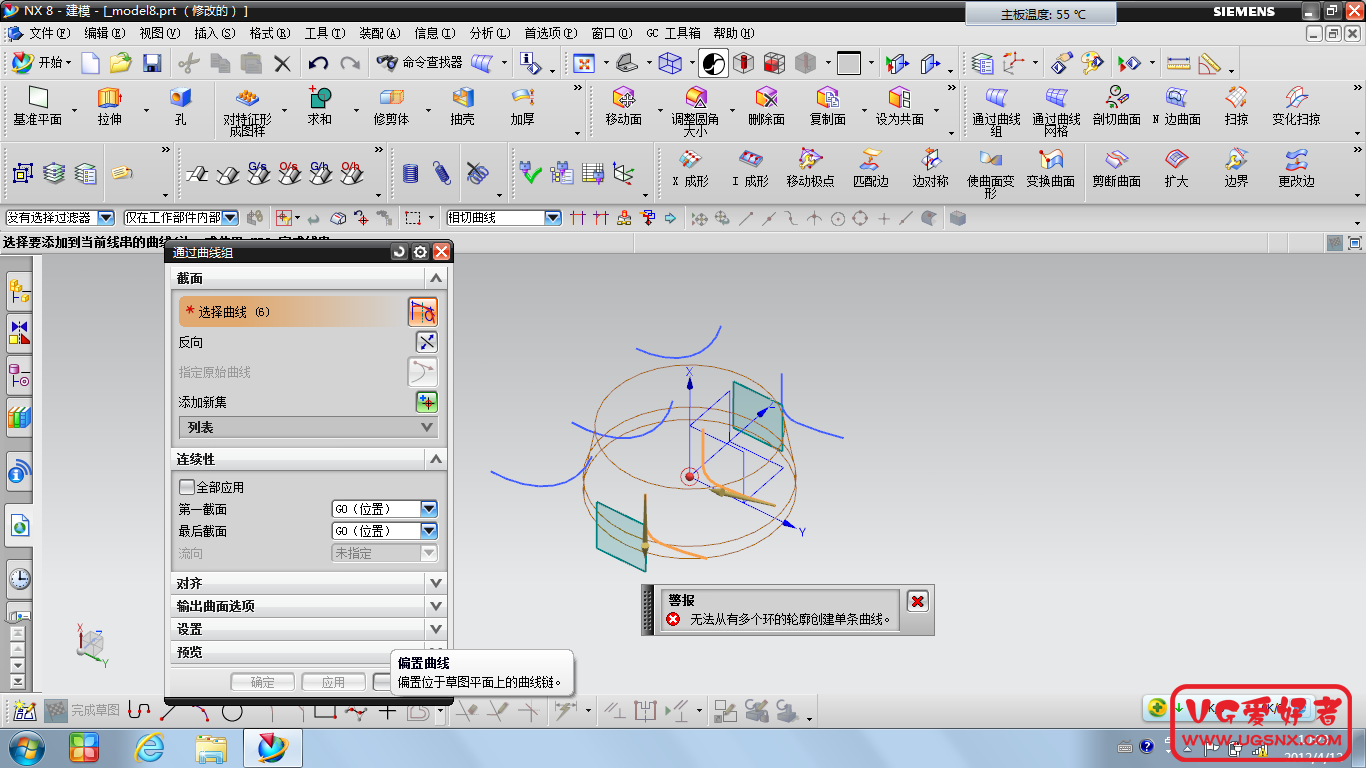
Task: Click the 选择曲线 curve selection icon
Action: [423, 312]
